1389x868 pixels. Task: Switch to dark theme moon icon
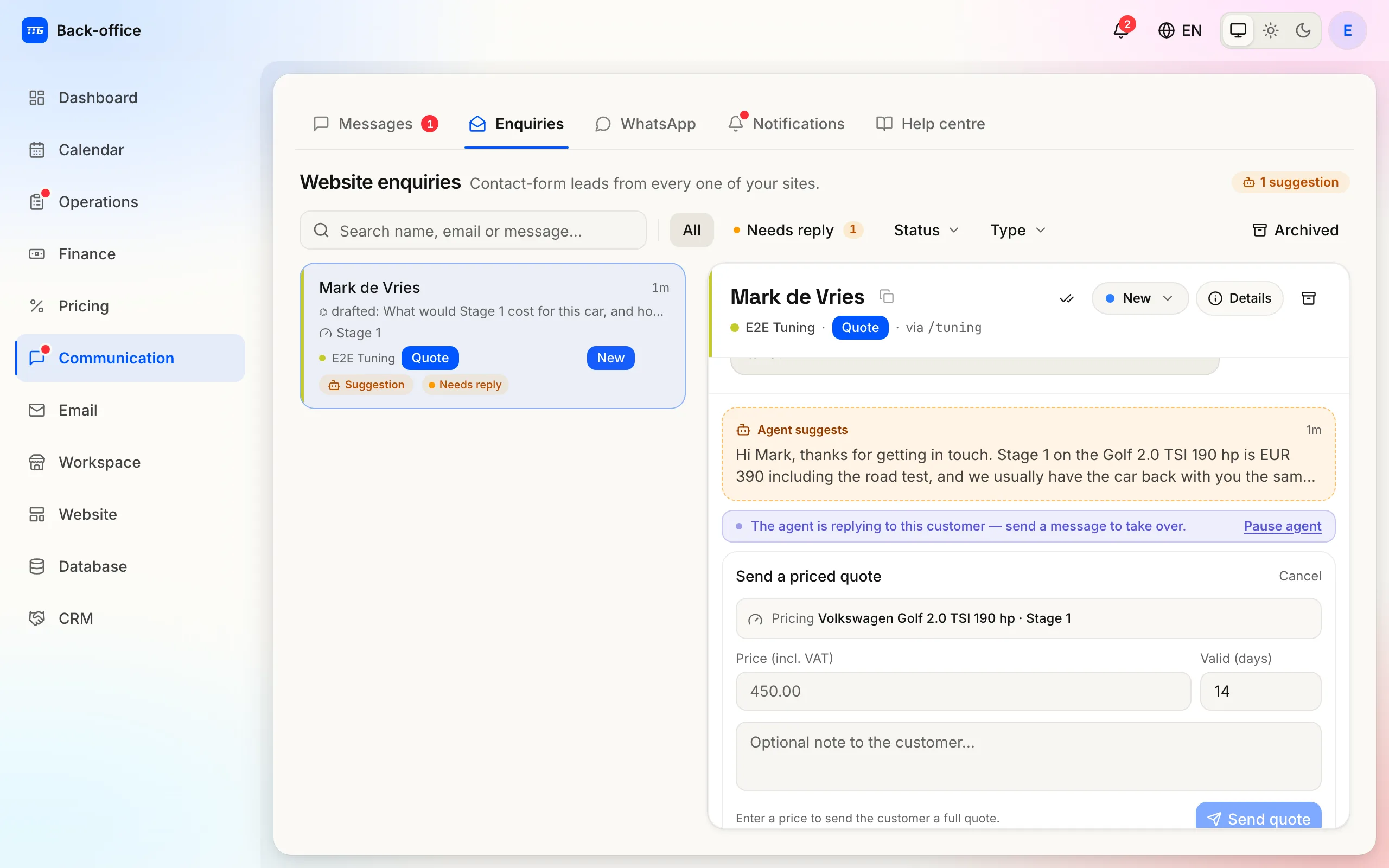(1303, 30)
